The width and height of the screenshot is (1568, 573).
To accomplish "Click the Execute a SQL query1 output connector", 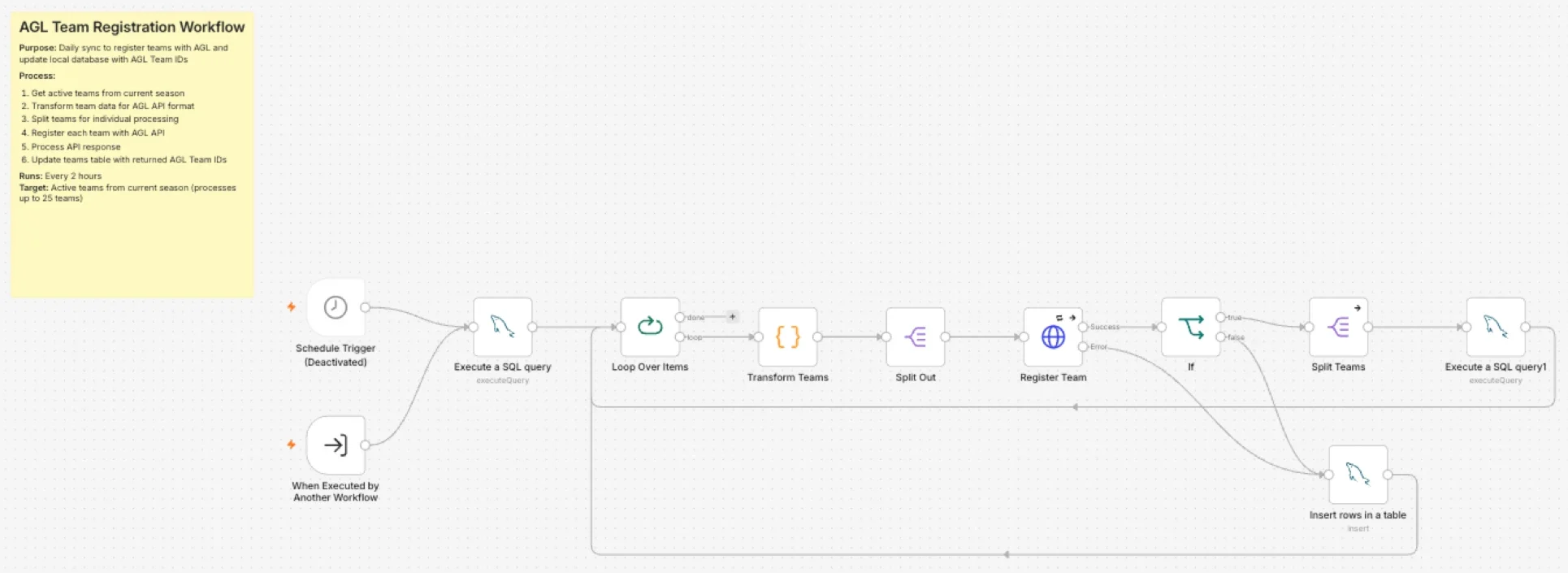I will pos(1525,327).
